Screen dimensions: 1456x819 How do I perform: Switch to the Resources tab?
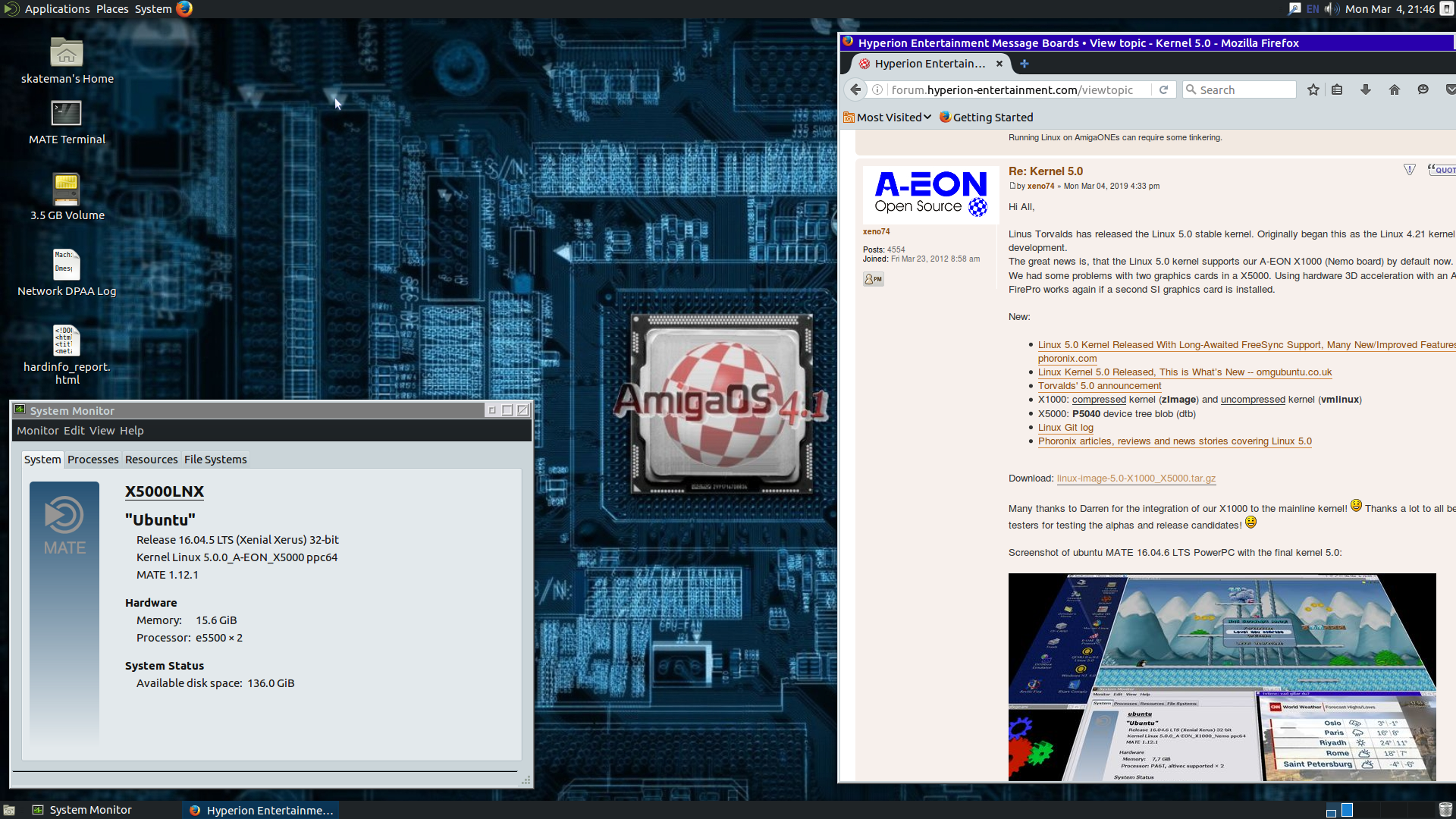tap(151, 460)
